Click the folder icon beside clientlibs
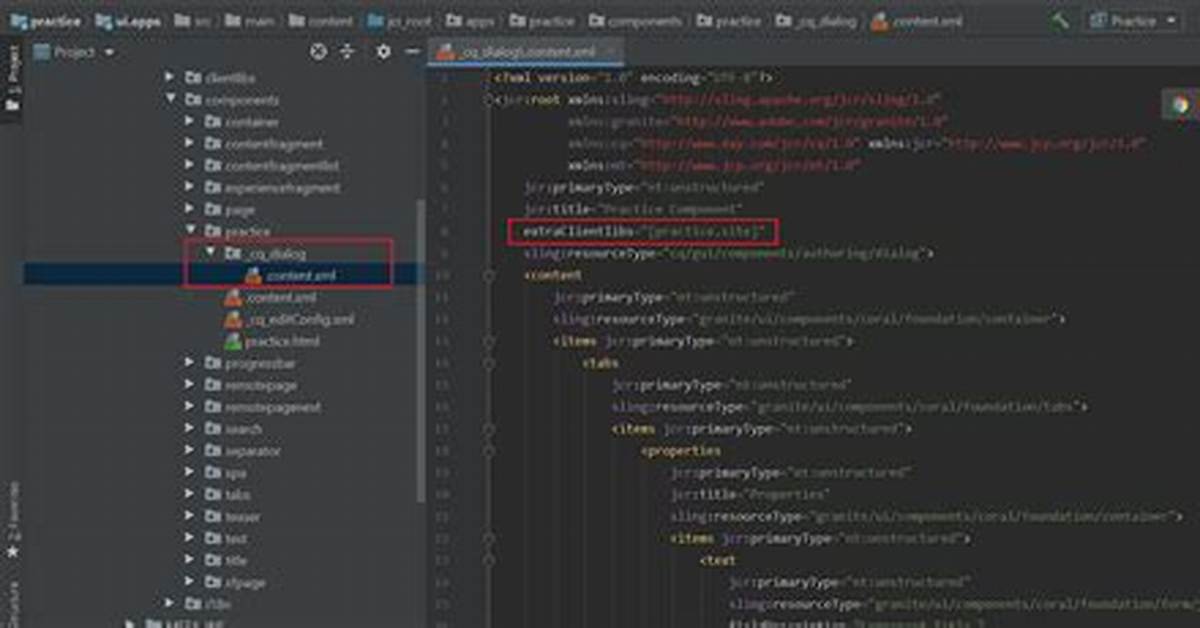This screenshot has height=628, width=1200. point(192,78)
